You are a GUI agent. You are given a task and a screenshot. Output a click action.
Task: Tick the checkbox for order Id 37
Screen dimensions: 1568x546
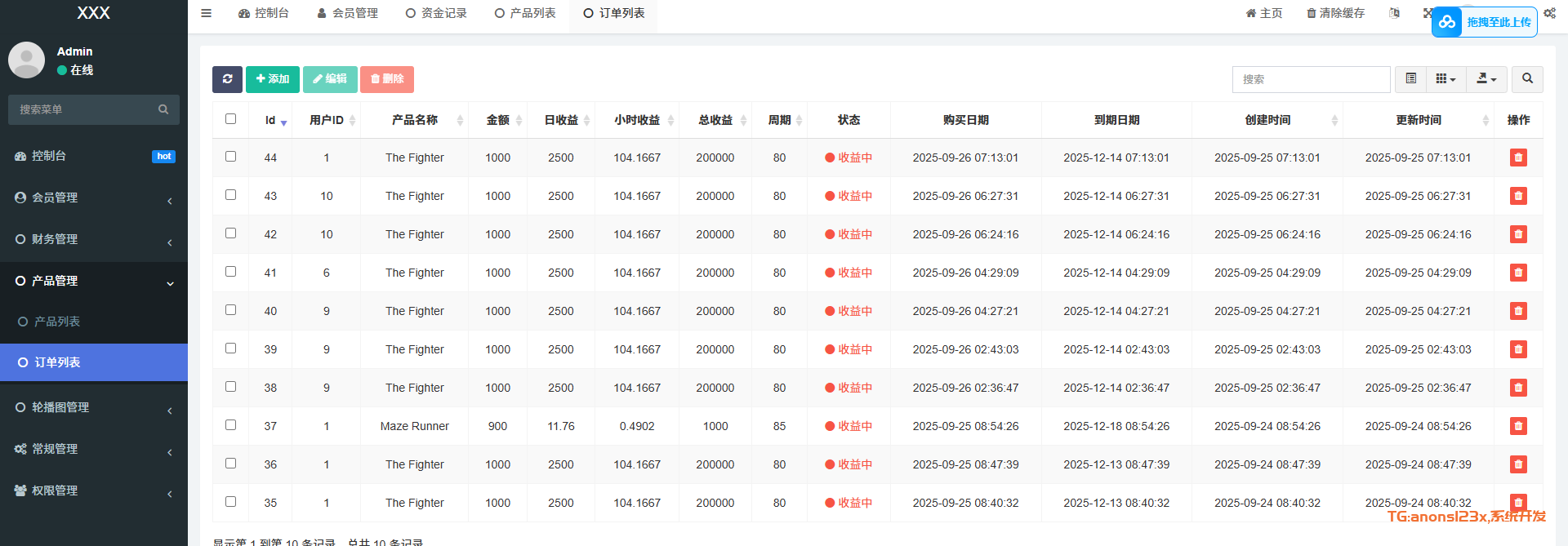[x=231, y=425]
